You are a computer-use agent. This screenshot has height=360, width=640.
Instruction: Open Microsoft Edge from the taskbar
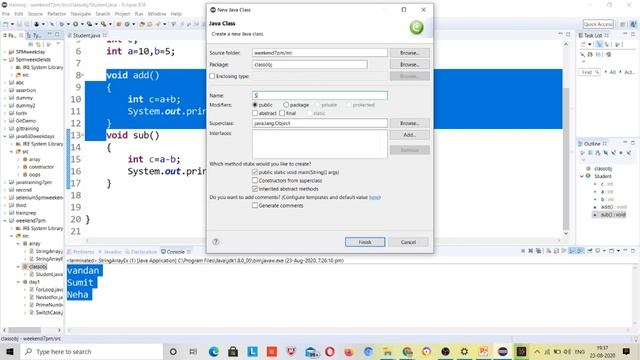[213, 351]
